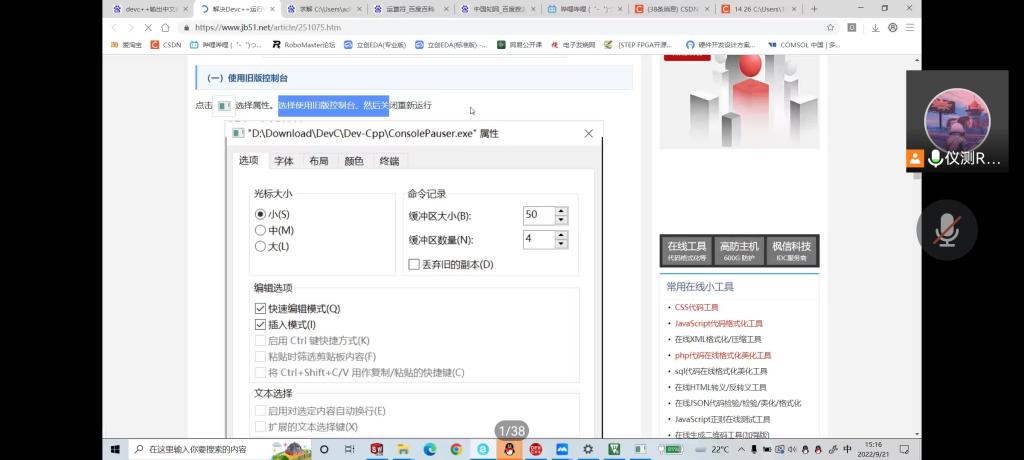
Task: Open a new browser tab
Action: coord(814,9)
